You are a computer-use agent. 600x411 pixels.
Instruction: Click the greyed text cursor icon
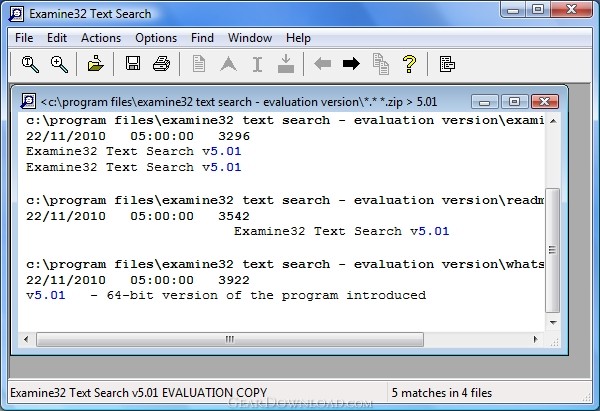click(x=258, y=64)
